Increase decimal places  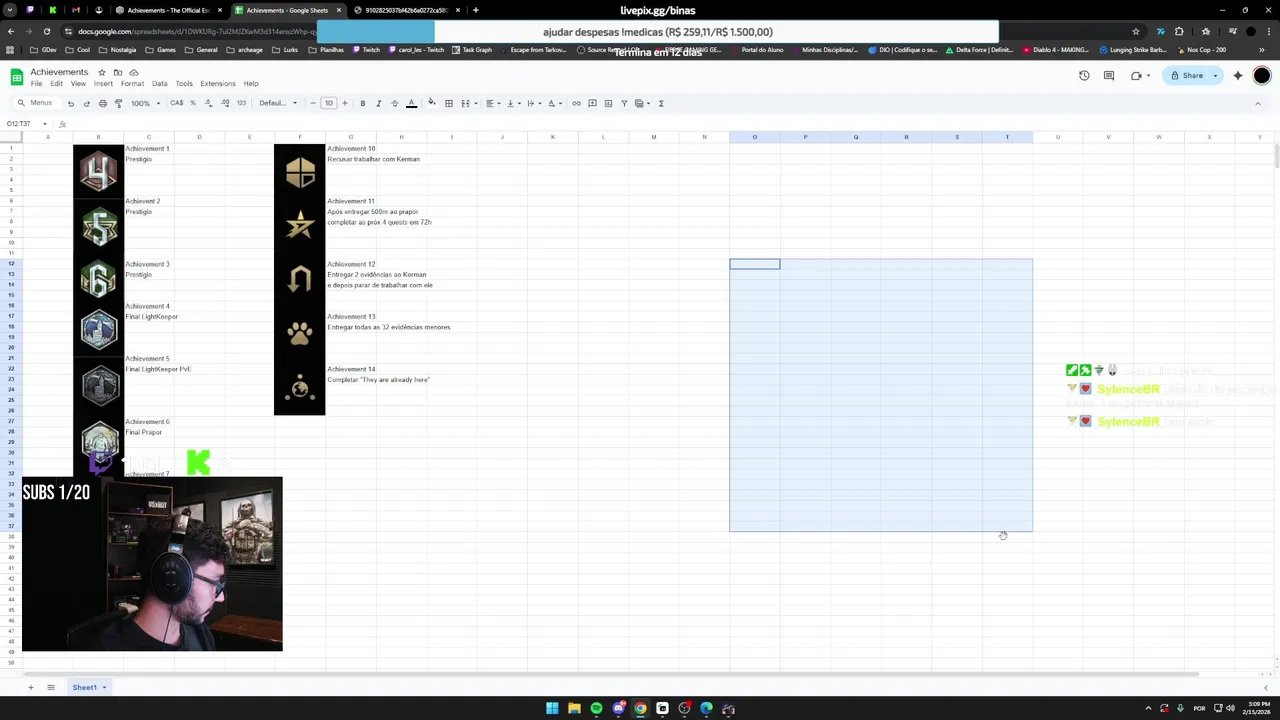click(x=225, y=103)
